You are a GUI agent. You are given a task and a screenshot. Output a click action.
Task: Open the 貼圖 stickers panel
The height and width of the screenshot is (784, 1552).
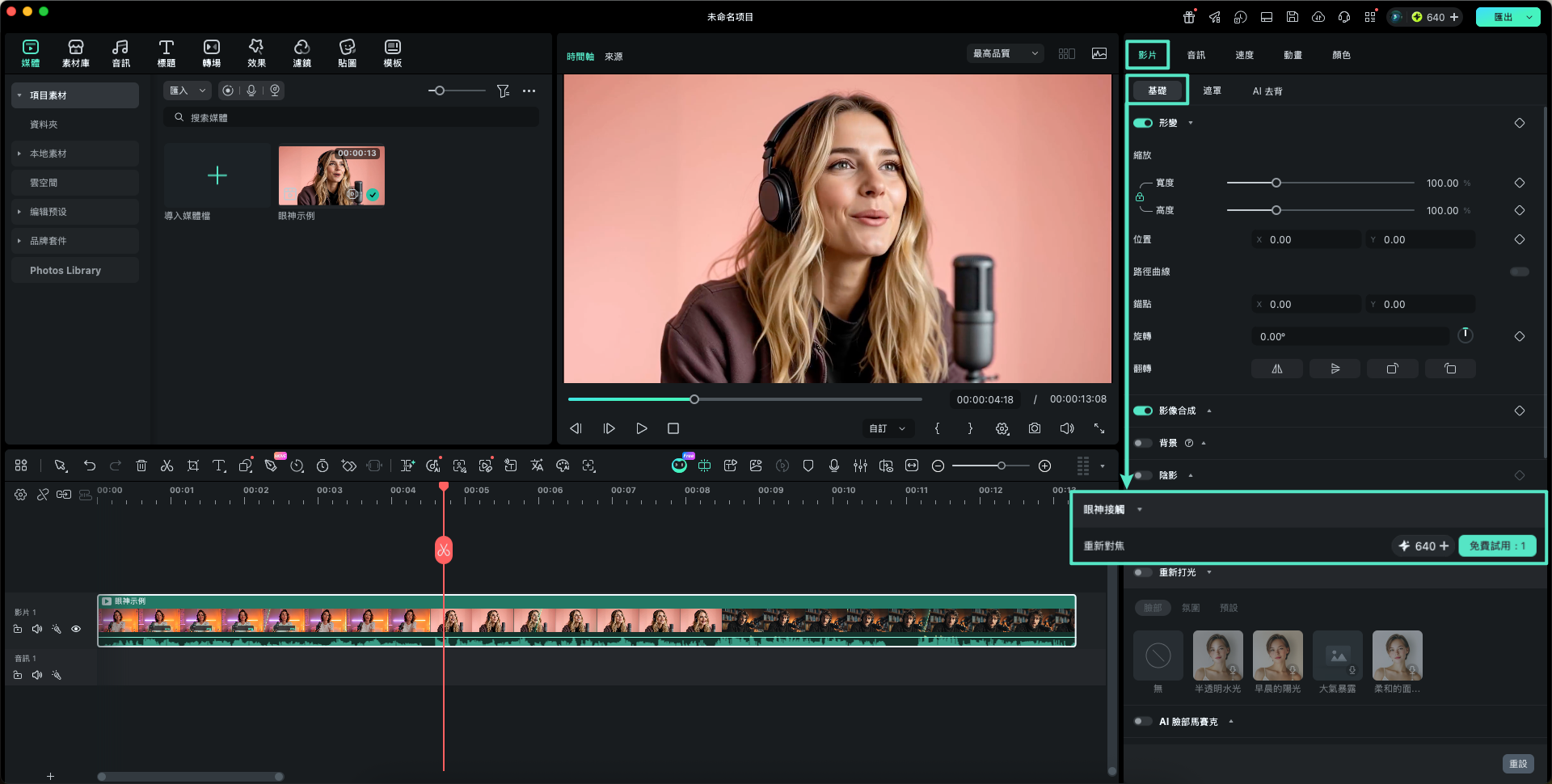point(348,53)
